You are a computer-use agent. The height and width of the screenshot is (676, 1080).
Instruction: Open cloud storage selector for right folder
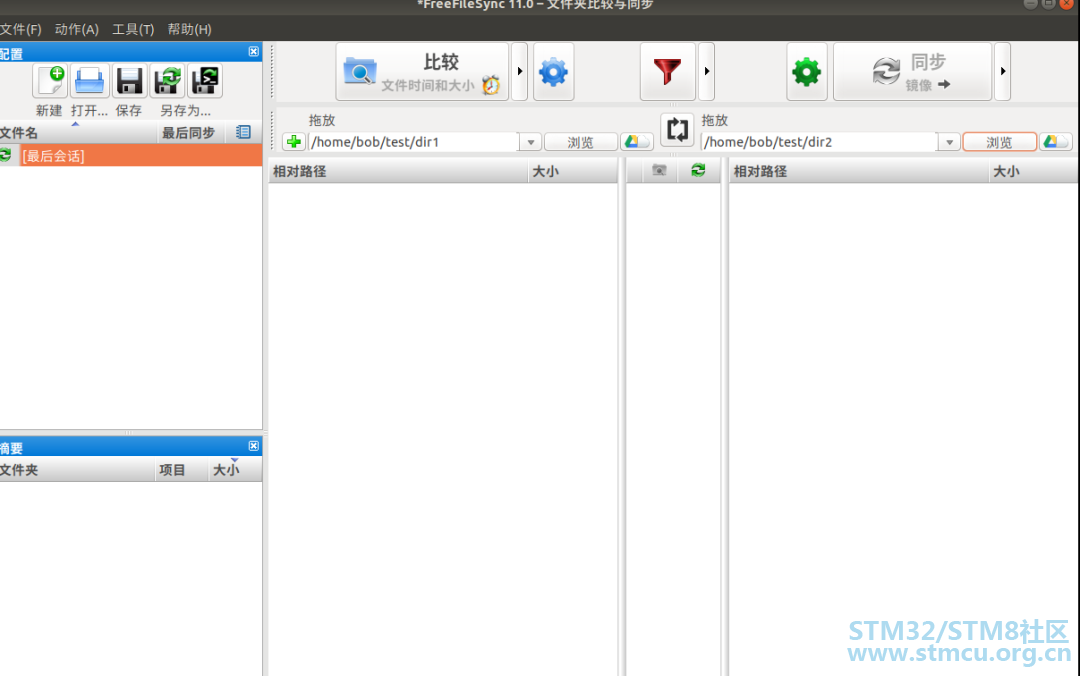pos(1055,142)
